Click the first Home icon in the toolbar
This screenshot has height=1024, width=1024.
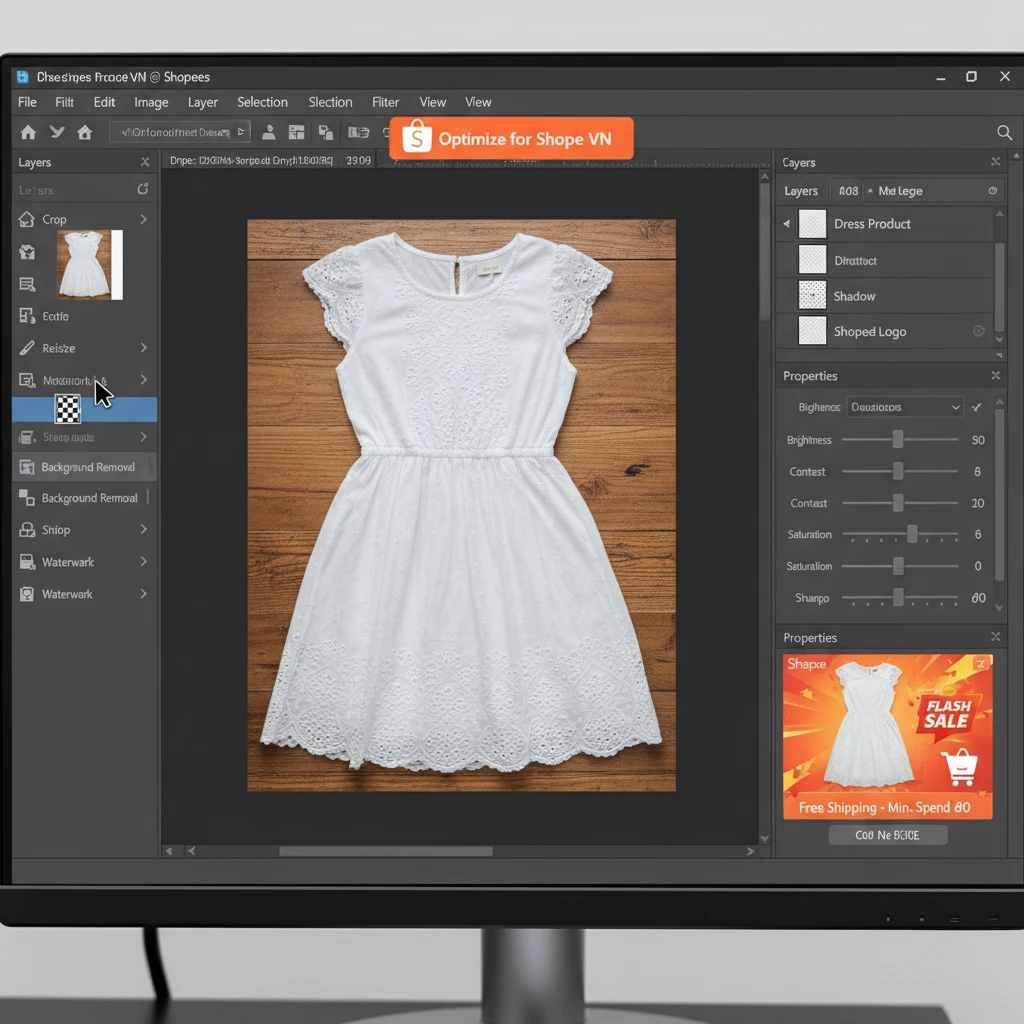28,132
